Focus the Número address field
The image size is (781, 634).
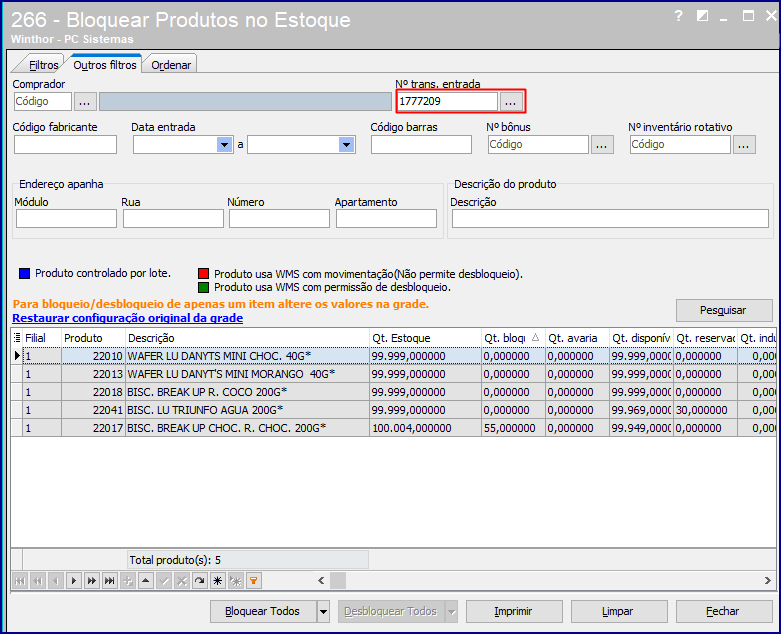click(x=279, y=219)
